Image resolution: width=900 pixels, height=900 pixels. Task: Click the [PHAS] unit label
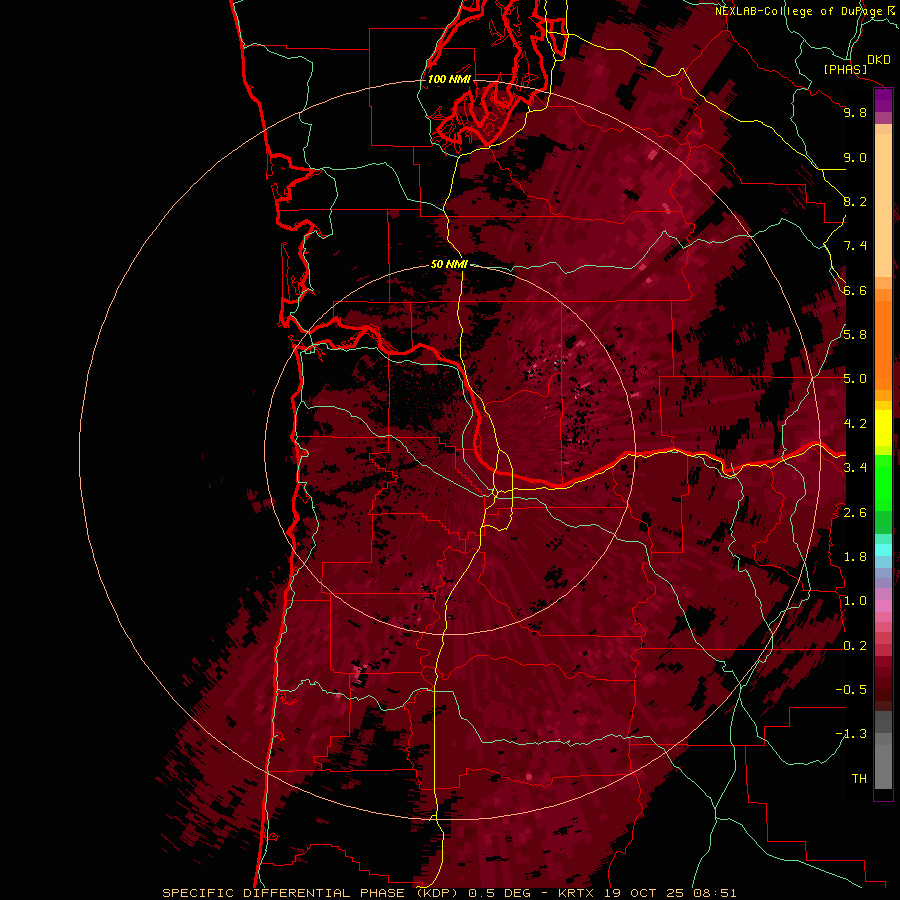(845, 70)
